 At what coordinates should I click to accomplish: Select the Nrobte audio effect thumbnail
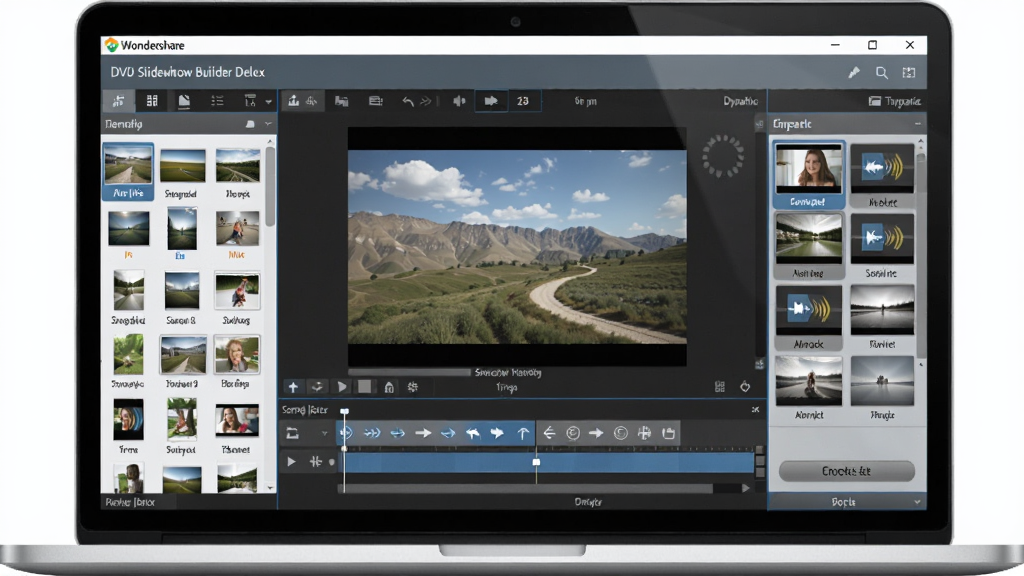(882, 175)
